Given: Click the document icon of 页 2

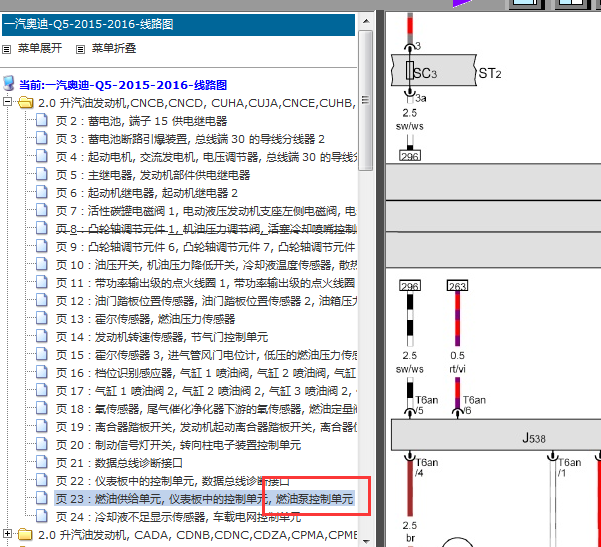Looking at the screenshot, I should pos(41,120).
